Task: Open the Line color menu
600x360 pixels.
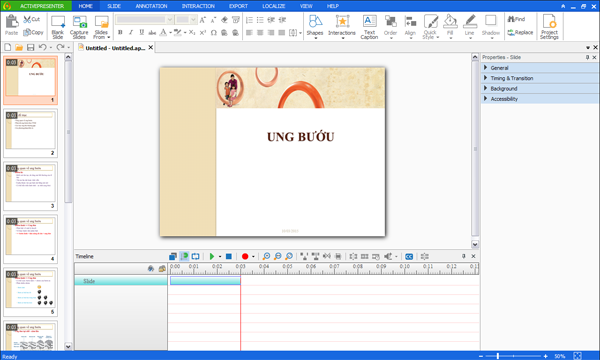Action: coord(470,27)
